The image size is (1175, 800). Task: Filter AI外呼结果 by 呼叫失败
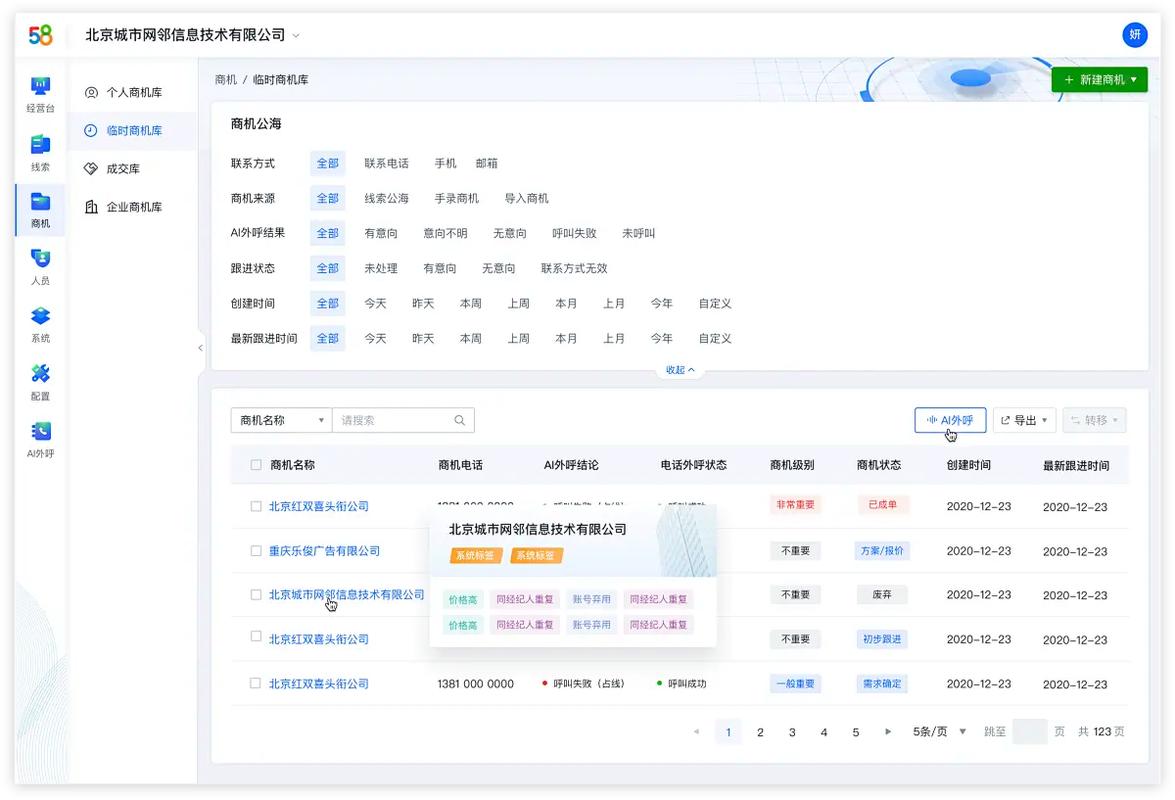click(x=574, y=234)
